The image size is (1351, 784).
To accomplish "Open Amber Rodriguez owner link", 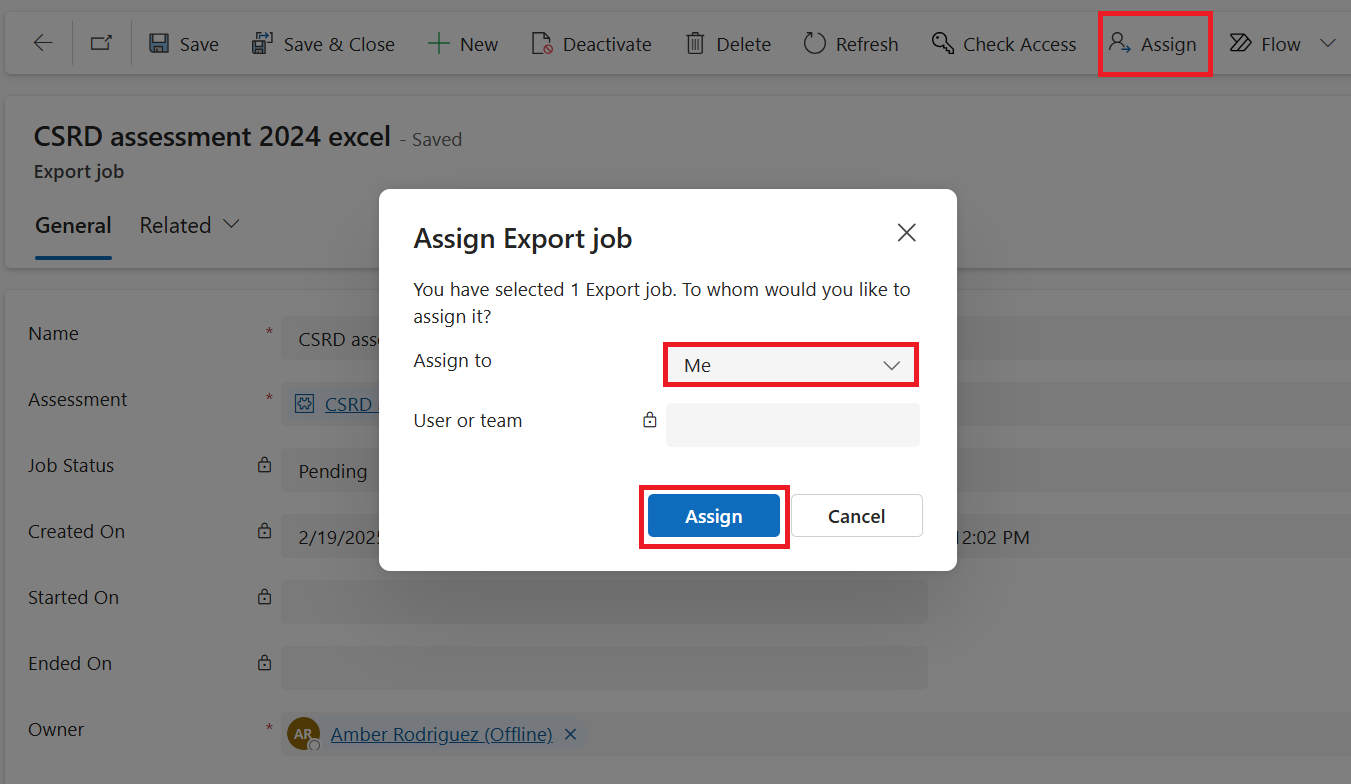I will coord(441,734).
